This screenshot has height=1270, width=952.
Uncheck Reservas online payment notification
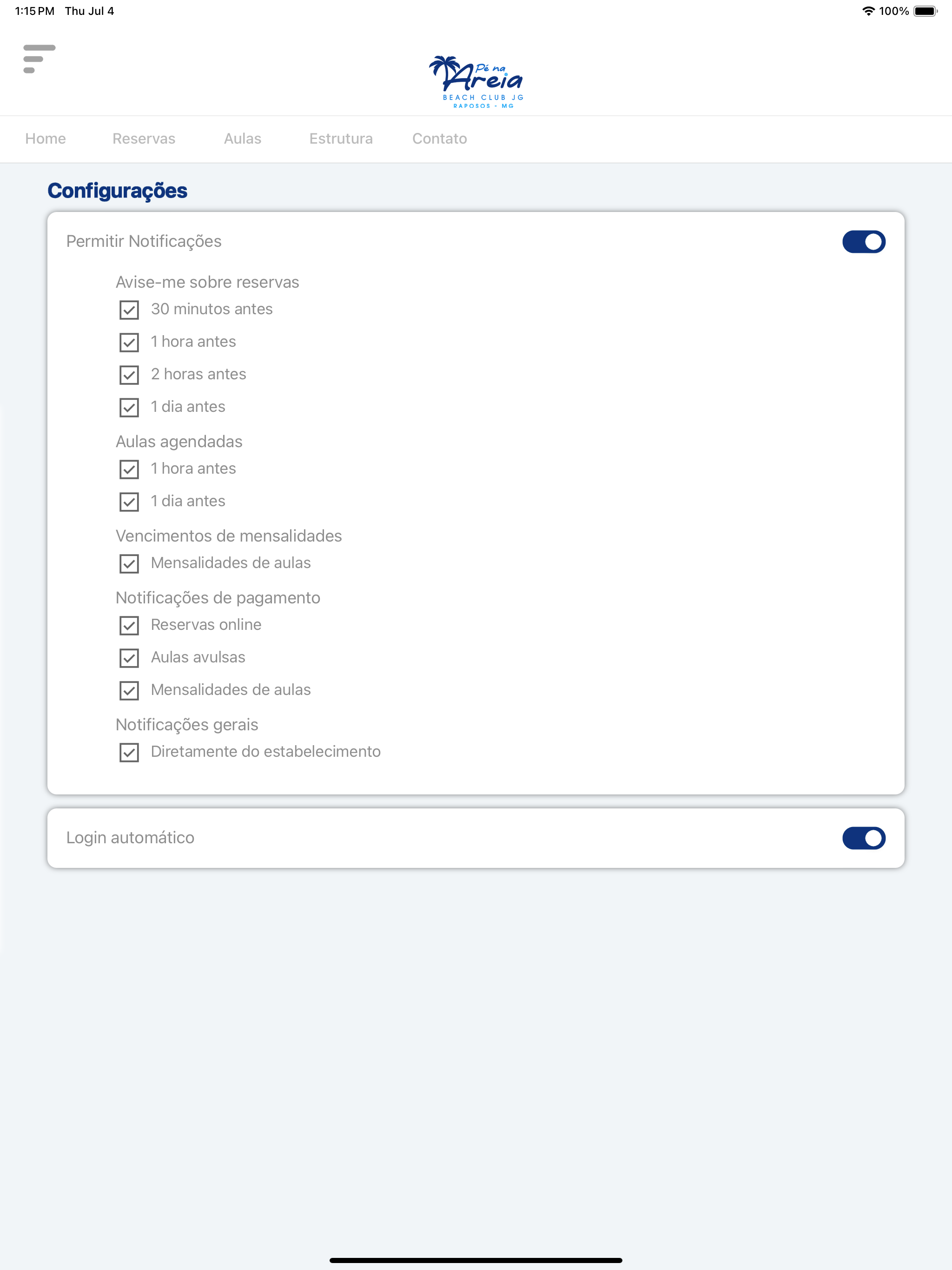(x=129, y=625)
